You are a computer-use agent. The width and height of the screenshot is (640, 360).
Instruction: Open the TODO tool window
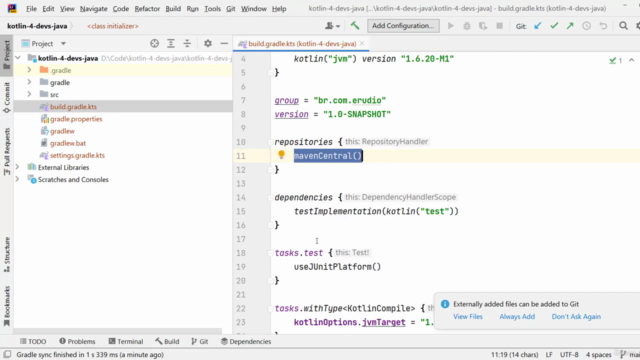[33, 341]
